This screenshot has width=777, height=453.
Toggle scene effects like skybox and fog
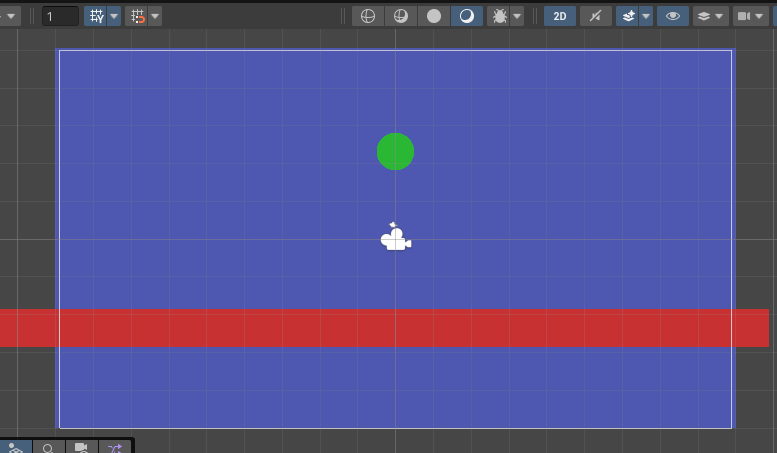coord(628,16)
